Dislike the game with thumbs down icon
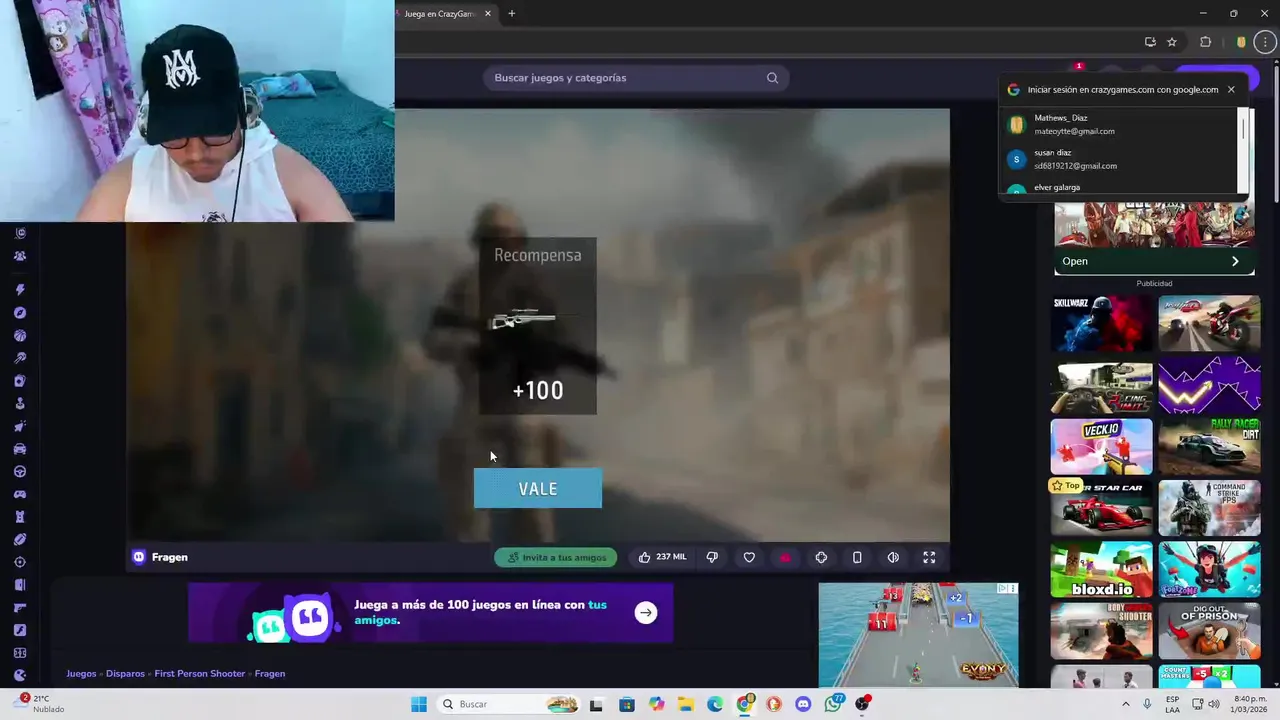 coord(712,557)
